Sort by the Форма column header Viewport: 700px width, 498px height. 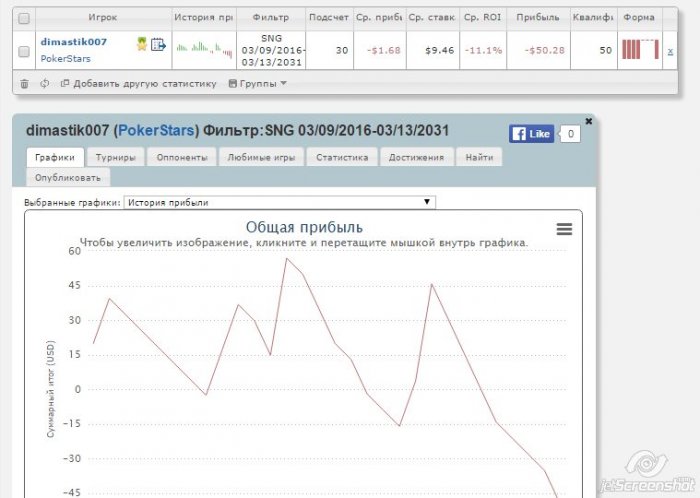tap(639, 18)
